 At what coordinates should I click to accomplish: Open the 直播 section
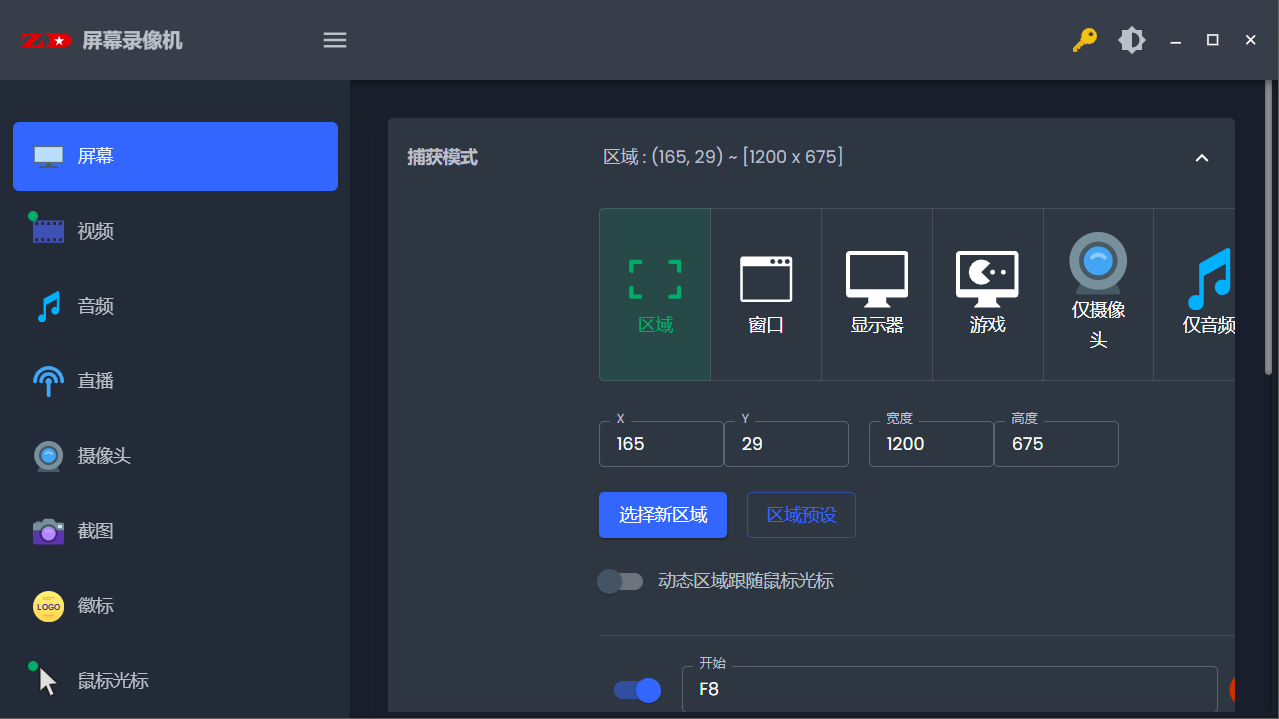coord(96,381)
